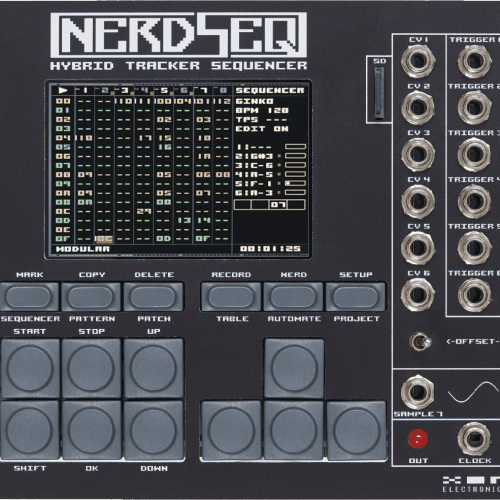Push the DELETE / PATCH button
This screenshot has width=500, height=500.
[x=153, y=297]
